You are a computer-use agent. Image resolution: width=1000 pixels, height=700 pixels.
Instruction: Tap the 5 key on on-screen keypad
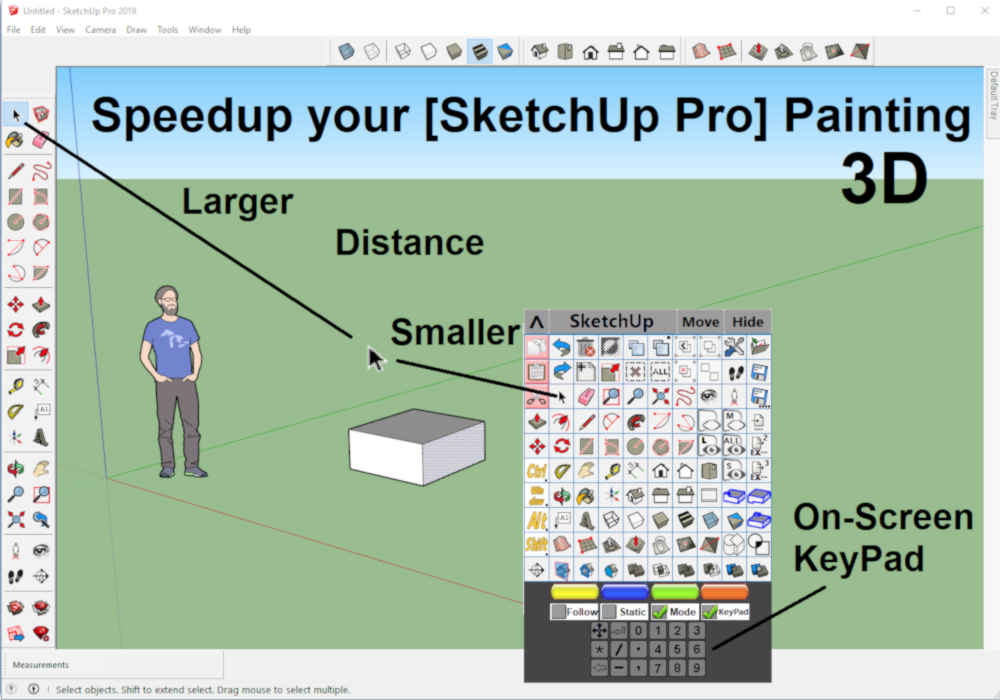coord(677,650)
